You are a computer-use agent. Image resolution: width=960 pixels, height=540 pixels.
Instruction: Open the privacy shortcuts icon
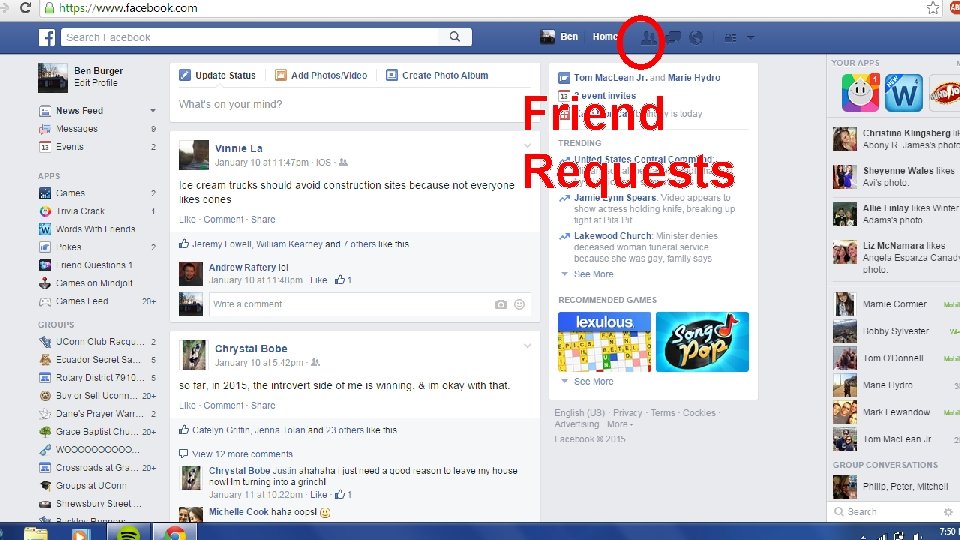click(730, 37)
